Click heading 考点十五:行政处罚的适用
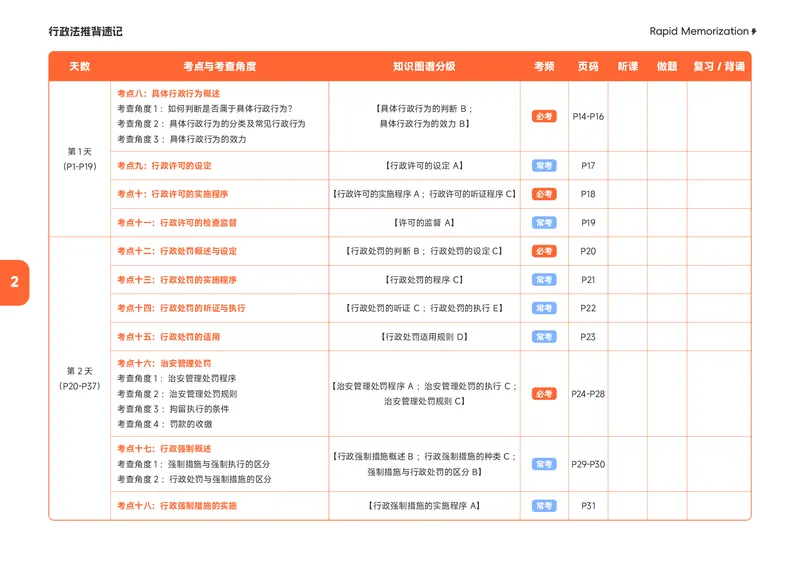Image resolution: width=800 pixels, height=566 pixels. 168,337
